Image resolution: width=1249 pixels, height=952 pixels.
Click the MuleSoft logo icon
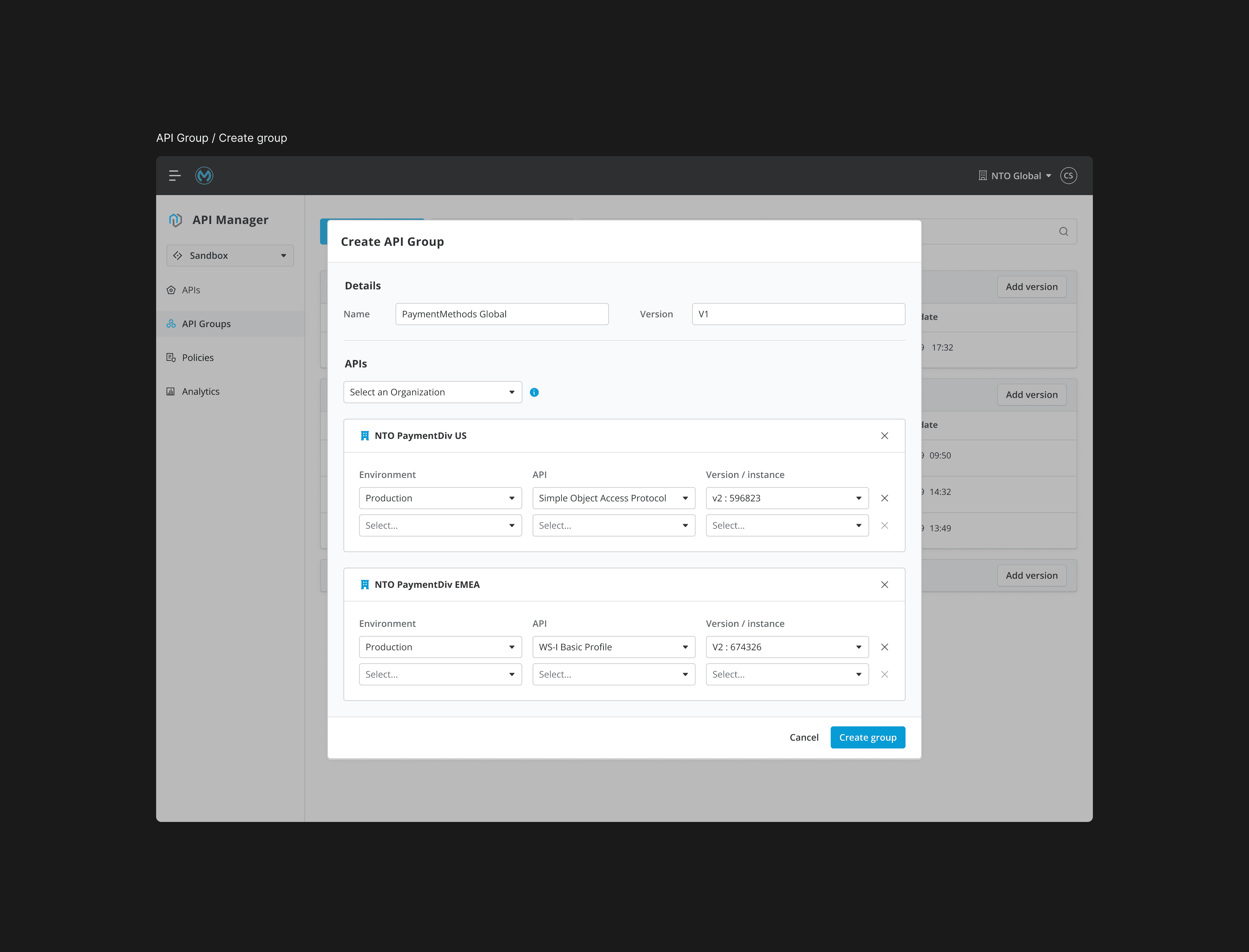click(x=204, y=176)
